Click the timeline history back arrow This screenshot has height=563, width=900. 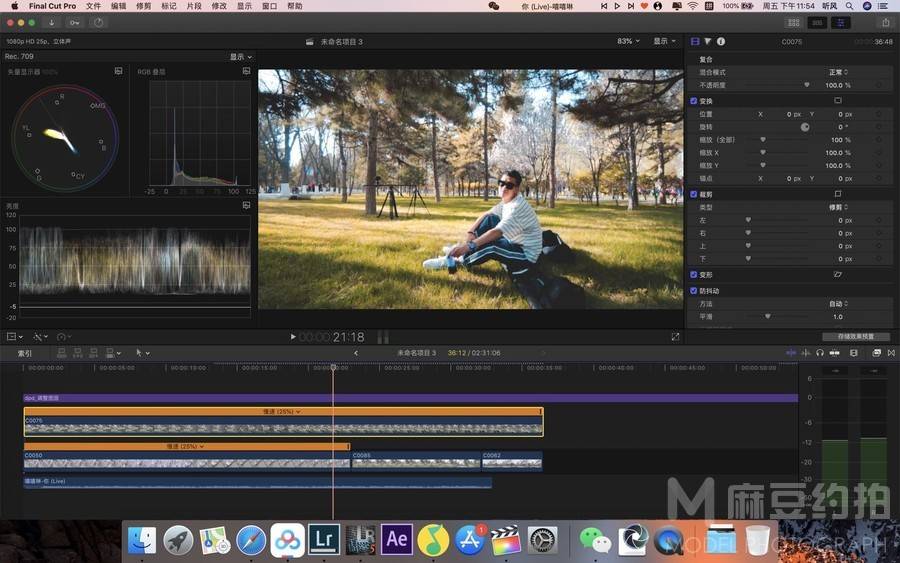[356, 353]
